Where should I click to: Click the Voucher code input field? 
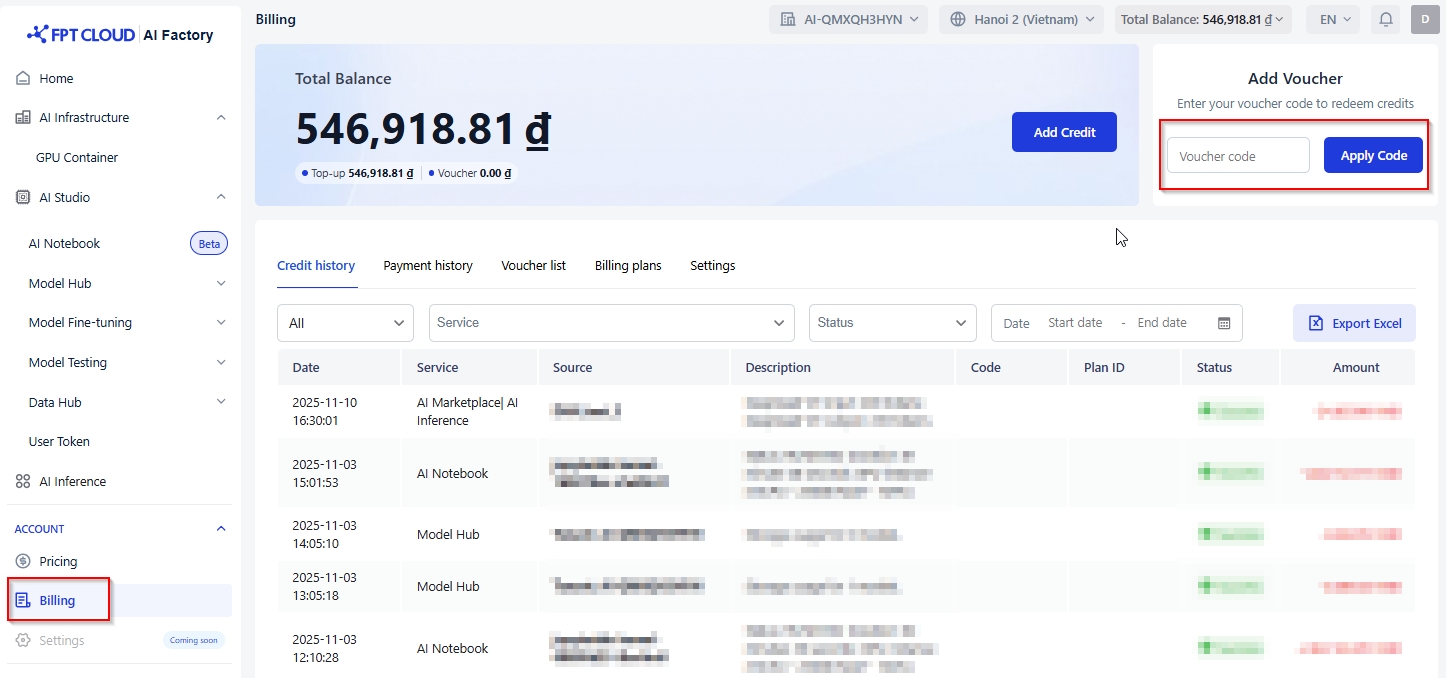[x=1238, y=155]
